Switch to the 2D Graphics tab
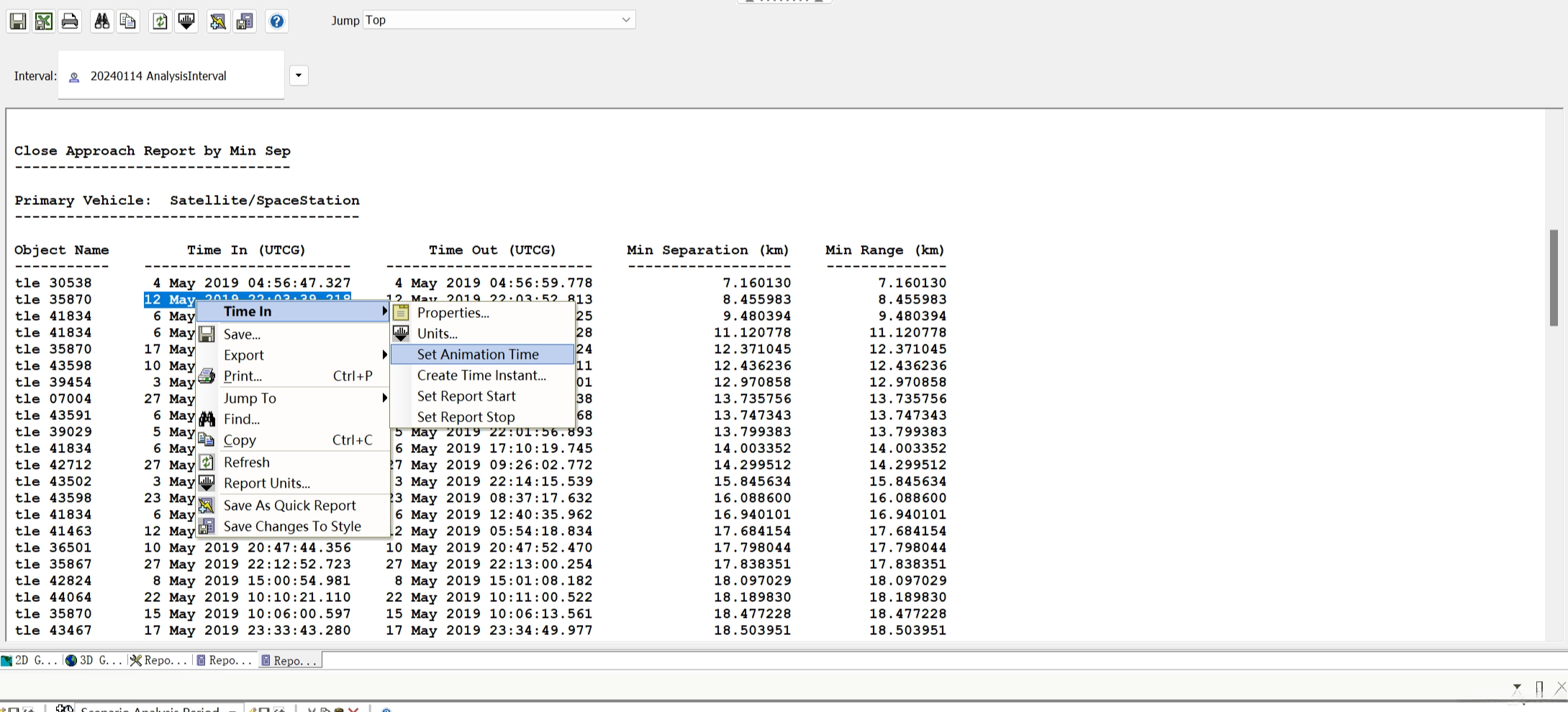The height and width of the screenshot is (712, 1568). click(30, 660)
